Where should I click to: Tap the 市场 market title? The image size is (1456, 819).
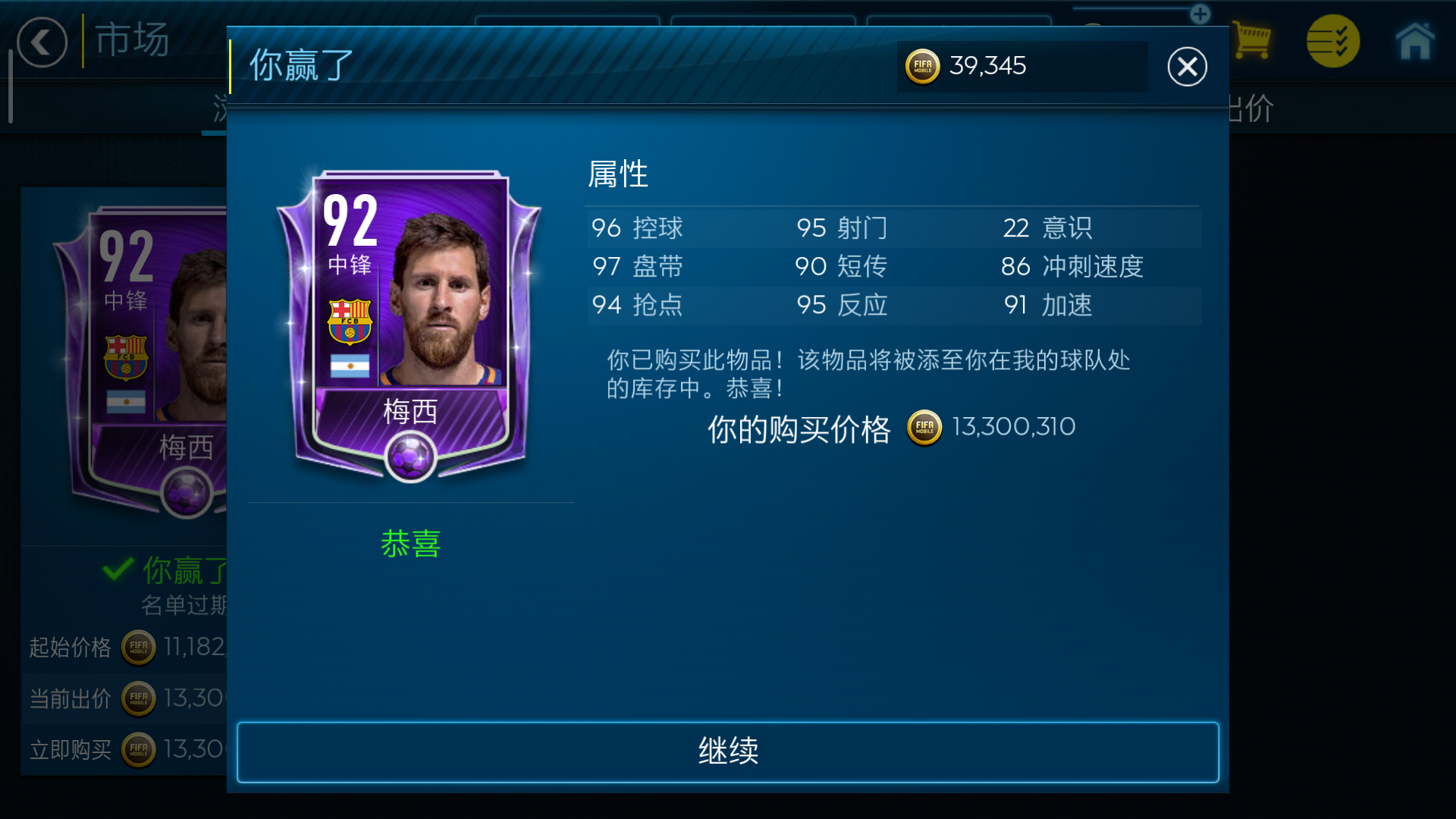coord(132,39)
